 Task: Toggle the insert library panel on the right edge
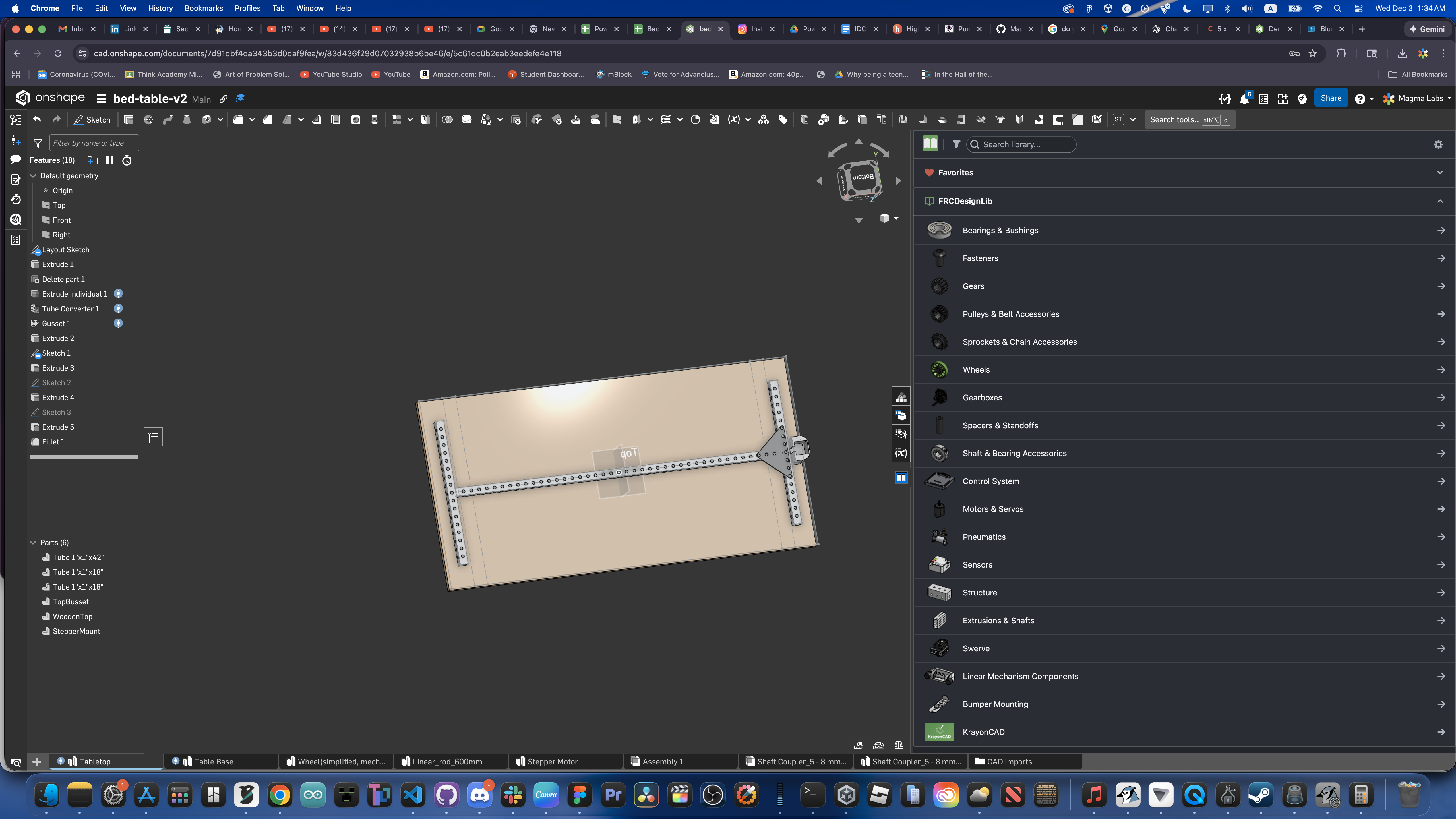pos(901,478)
